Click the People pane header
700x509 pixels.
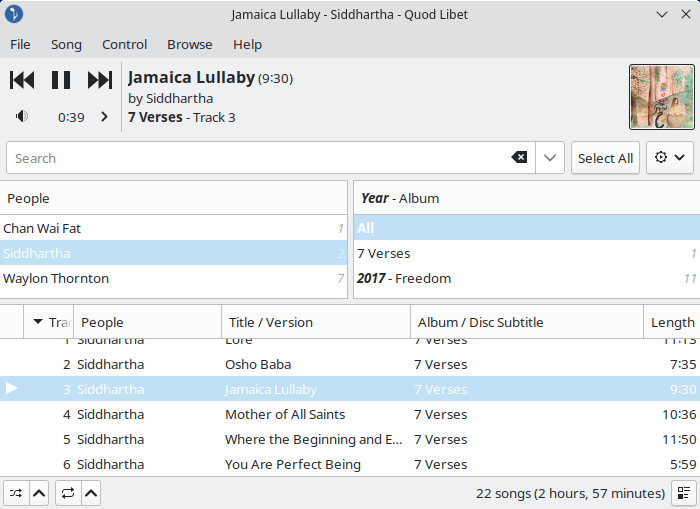click(x=173, y=198)
